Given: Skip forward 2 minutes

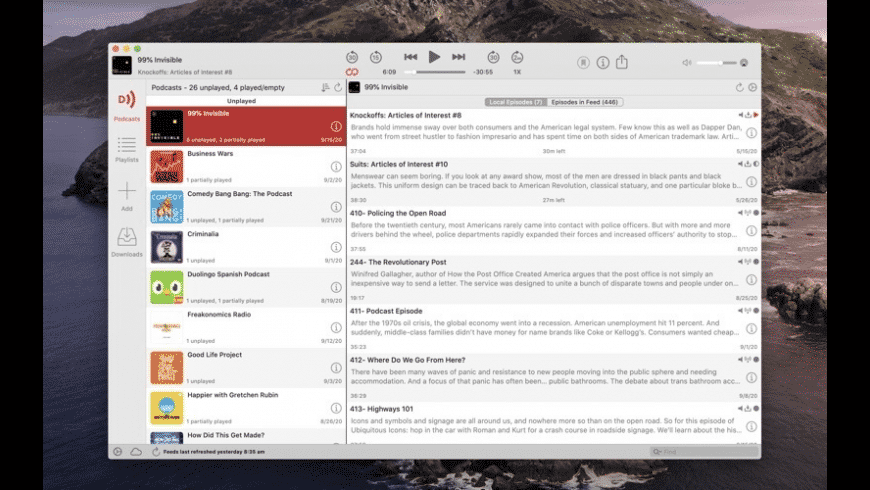Looking at the screenshot, I should 517,57.
